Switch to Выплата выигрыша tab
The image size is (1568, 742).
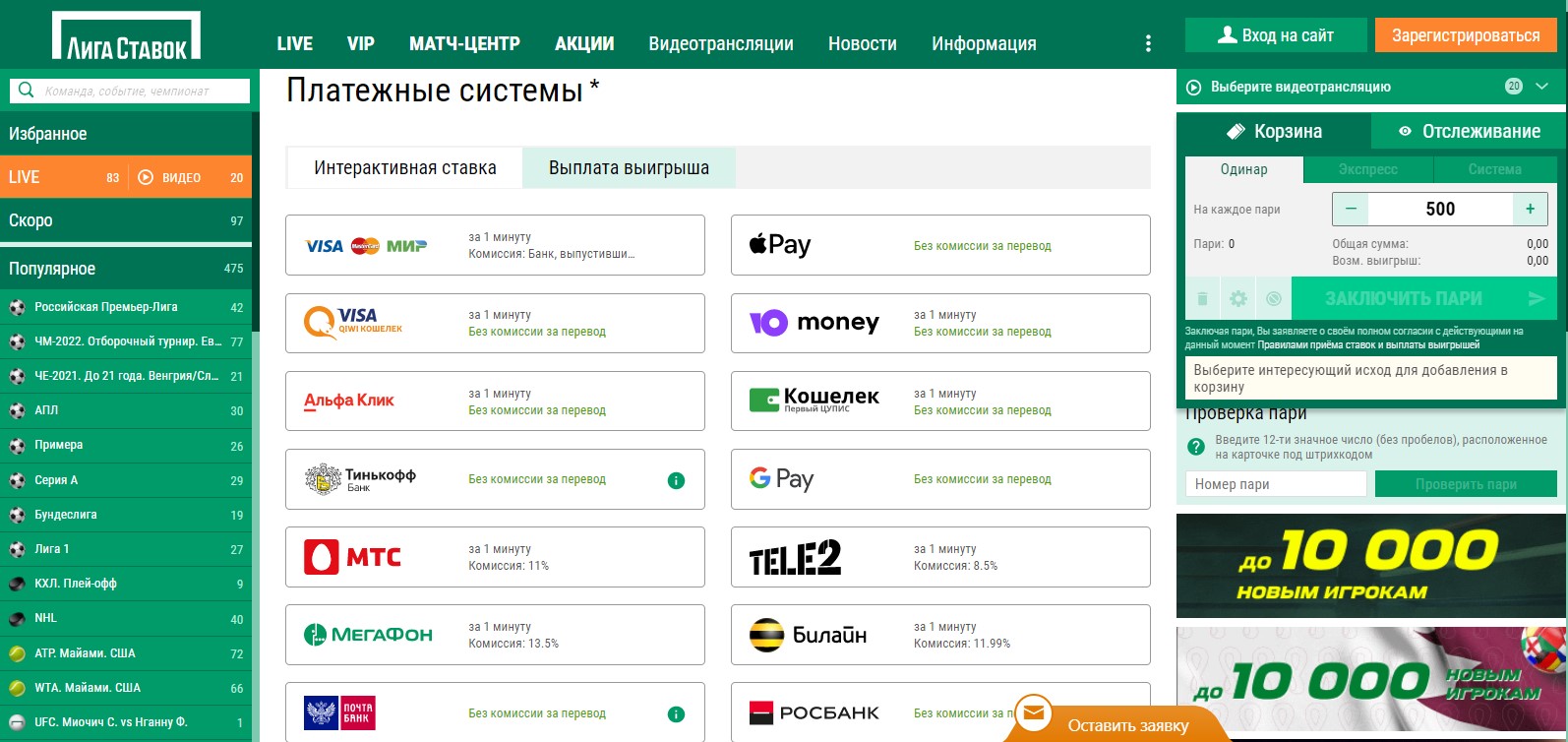coord(629,167)
